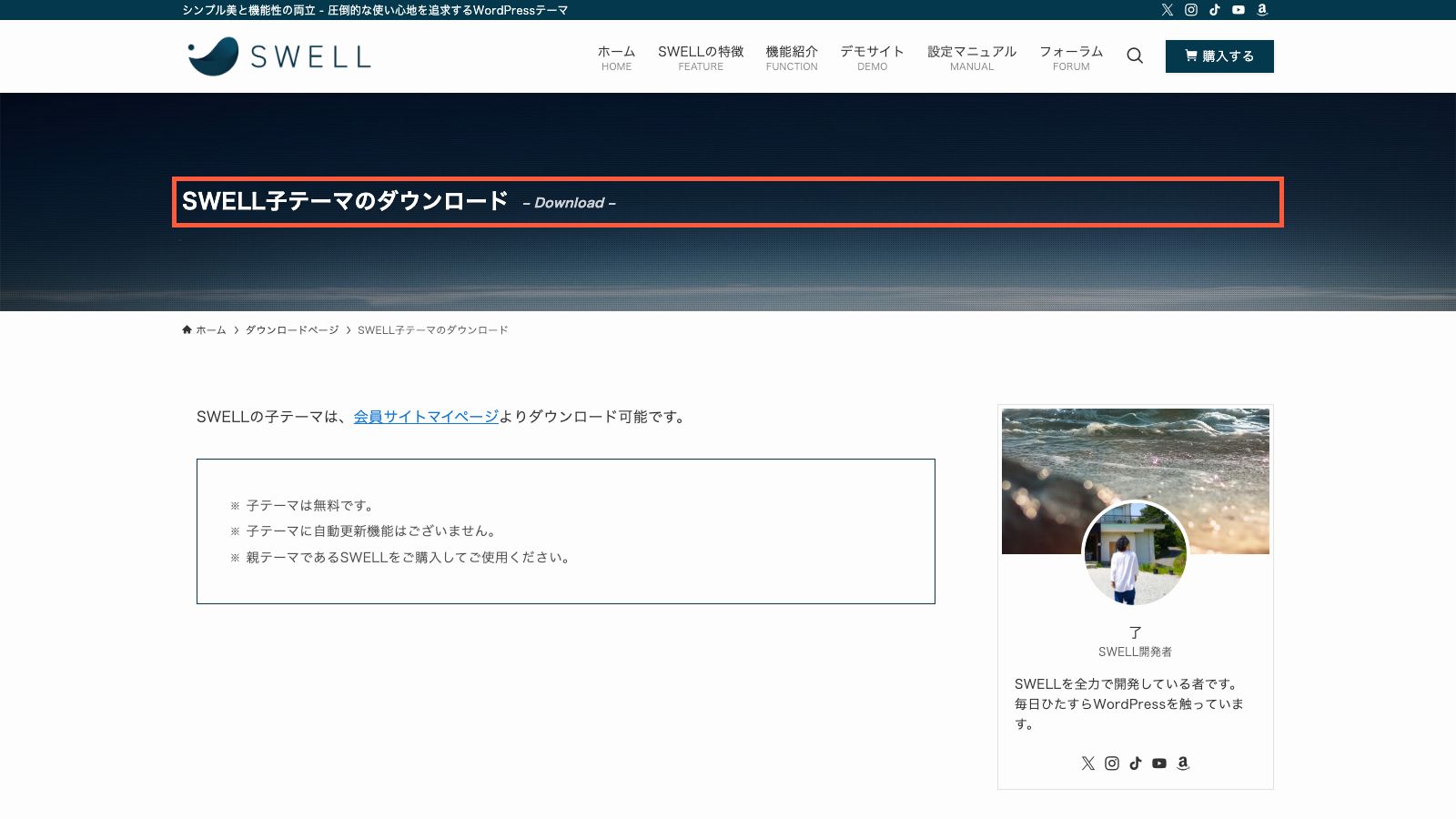The image size is (1456, 819).
Task: Open フォーラム FORUM menu
Action: [x=1071, y=57]
